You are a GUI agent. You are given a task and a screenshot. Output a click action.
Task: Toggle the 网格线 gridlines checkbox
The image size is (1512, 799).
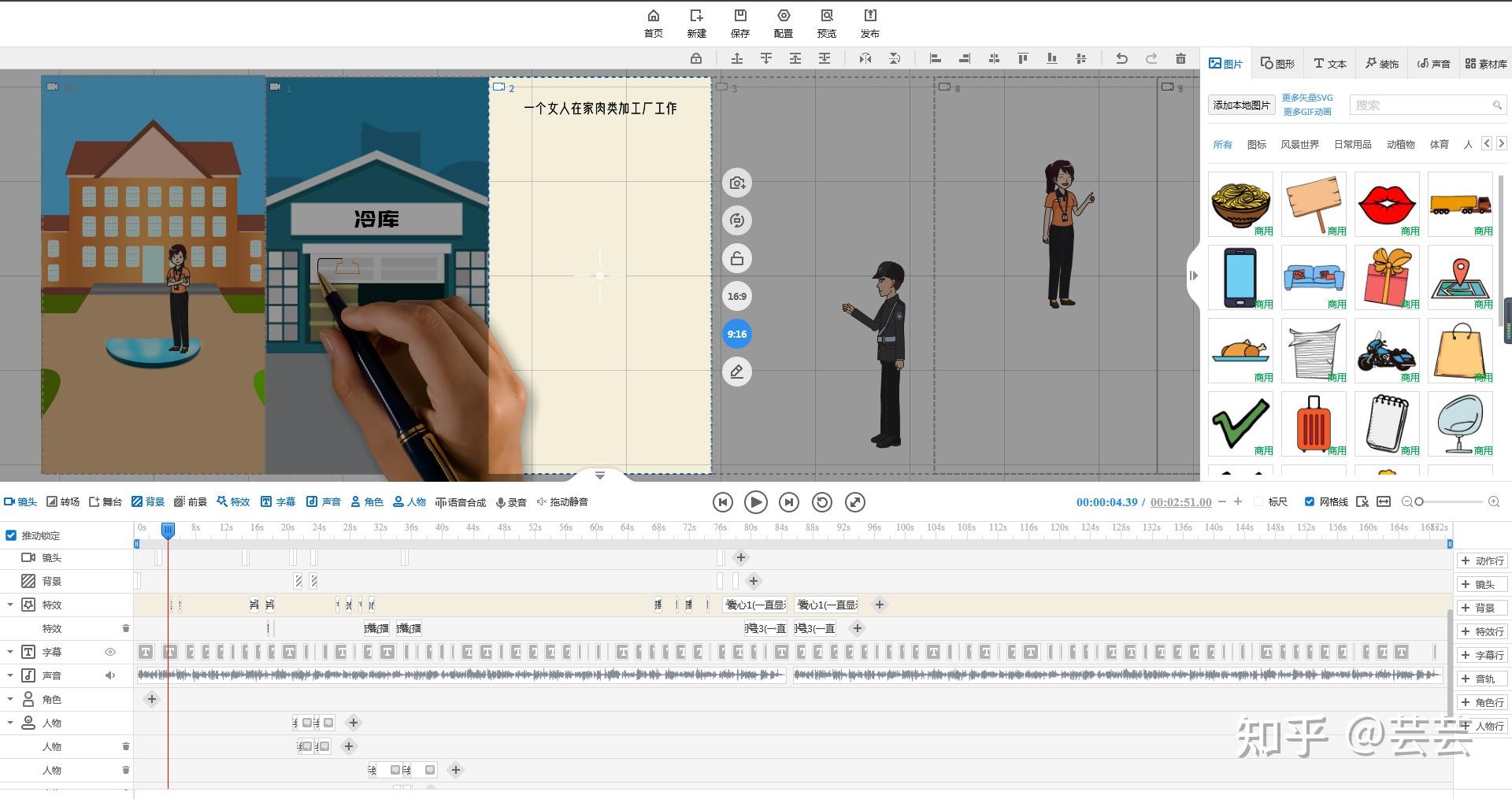click(1309, 501)
